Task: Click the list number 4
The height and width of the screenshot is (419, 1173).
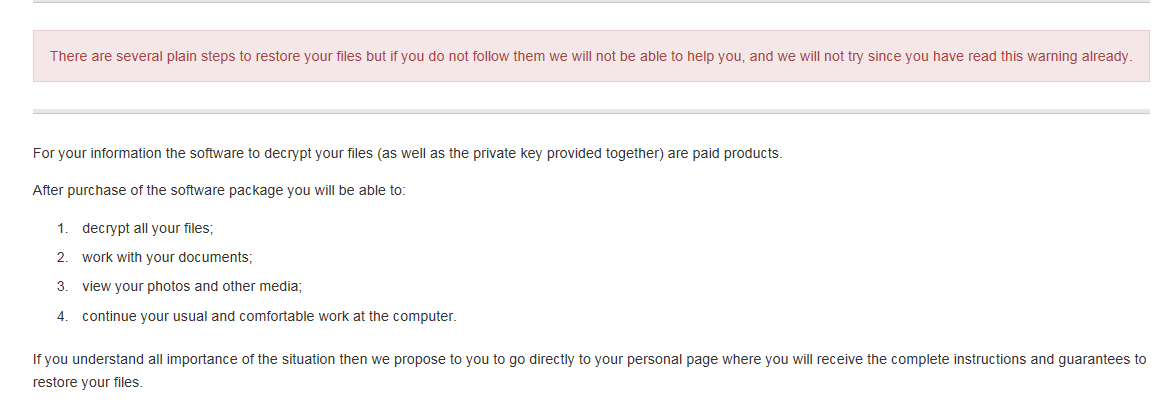Action: point(62,316)
